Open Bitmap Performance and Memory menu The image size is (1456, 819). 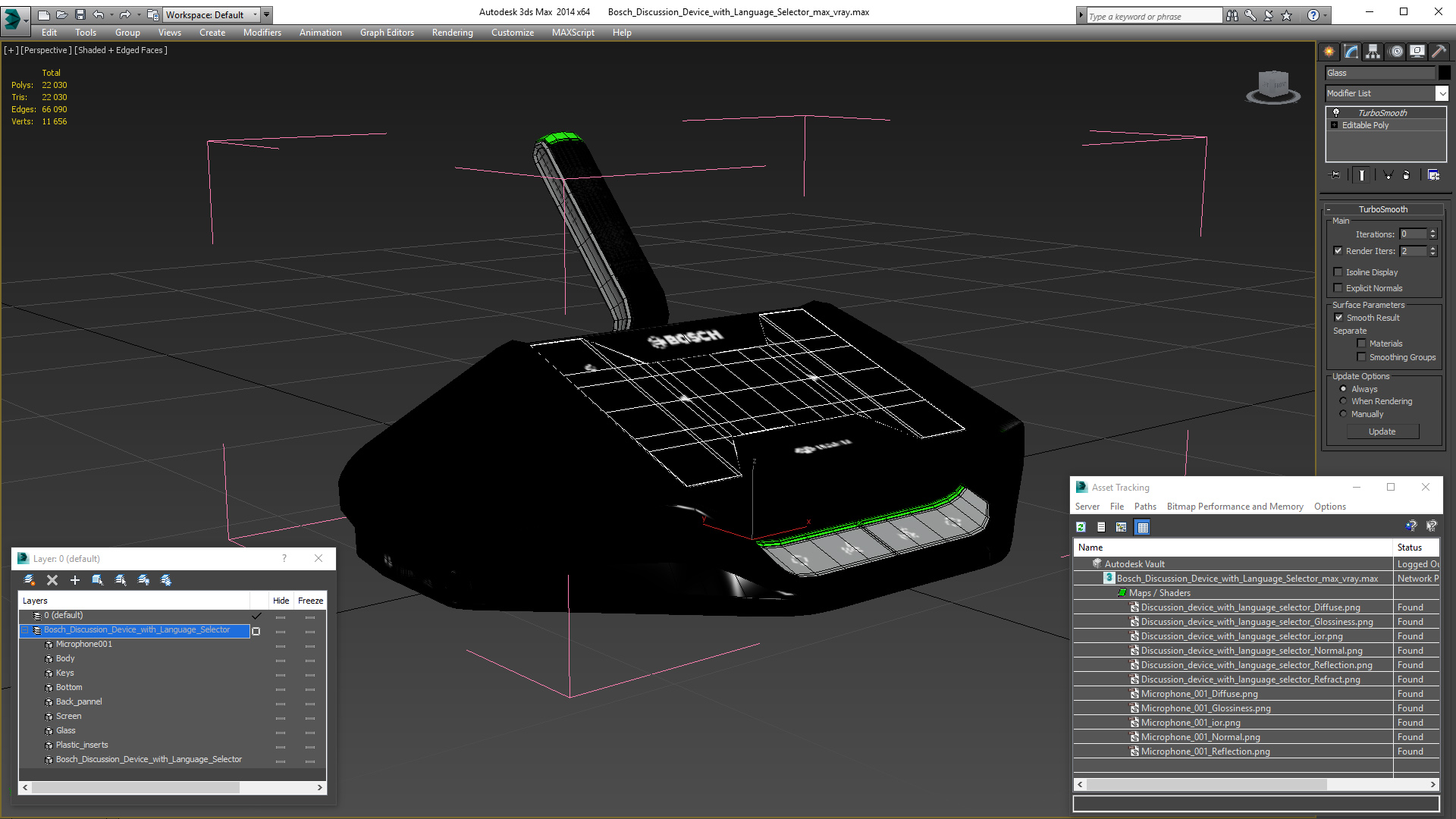1235,507
